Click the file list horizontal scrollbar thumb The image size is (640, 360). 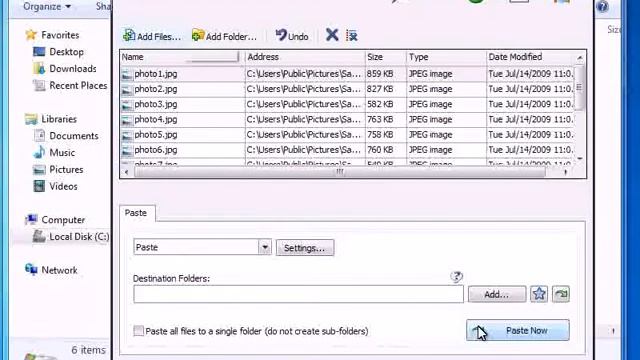[x=340, y=172]
